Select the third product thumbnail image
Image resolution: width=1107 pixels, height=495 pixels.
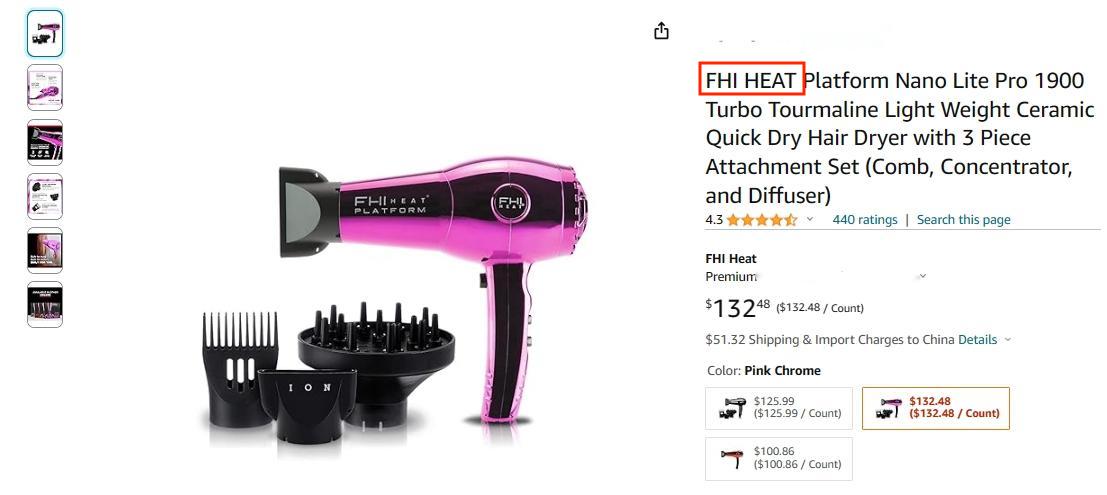click(45, 142)
